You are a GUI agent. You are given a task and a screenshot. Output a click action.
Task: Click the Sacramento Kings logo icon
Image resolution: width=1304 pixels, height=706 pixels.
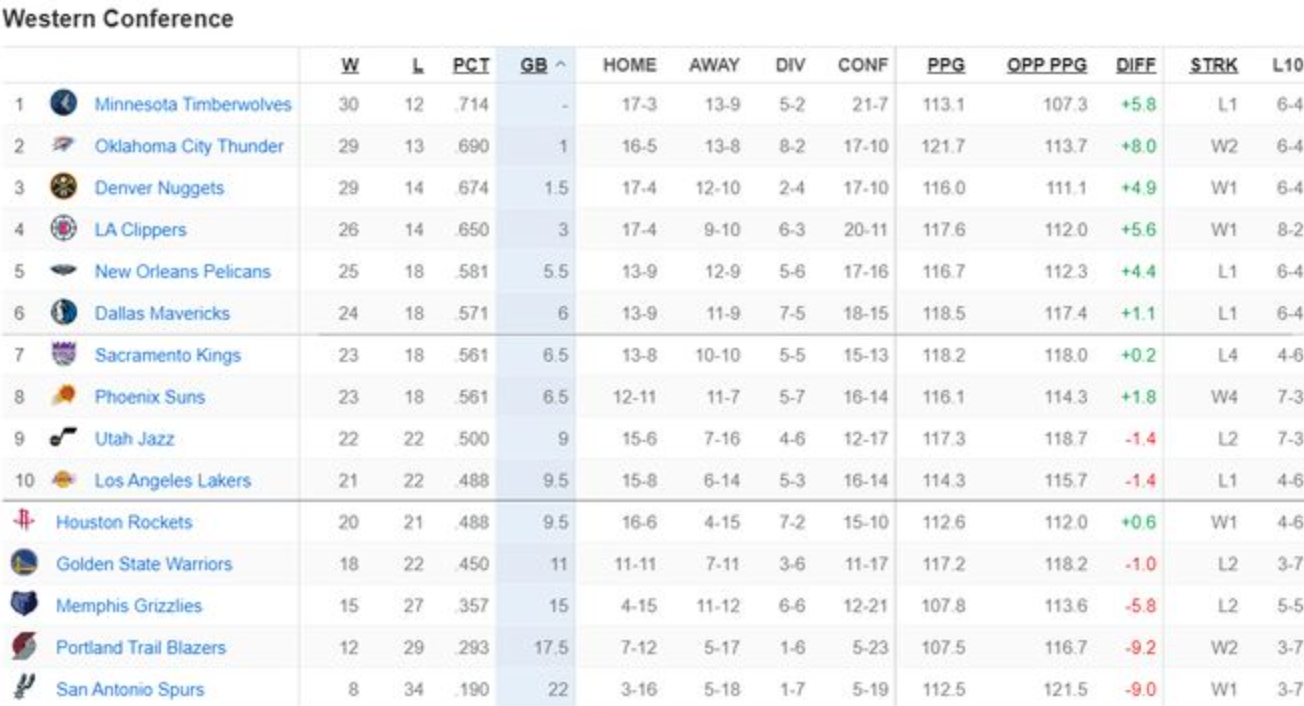coord(63,354)
